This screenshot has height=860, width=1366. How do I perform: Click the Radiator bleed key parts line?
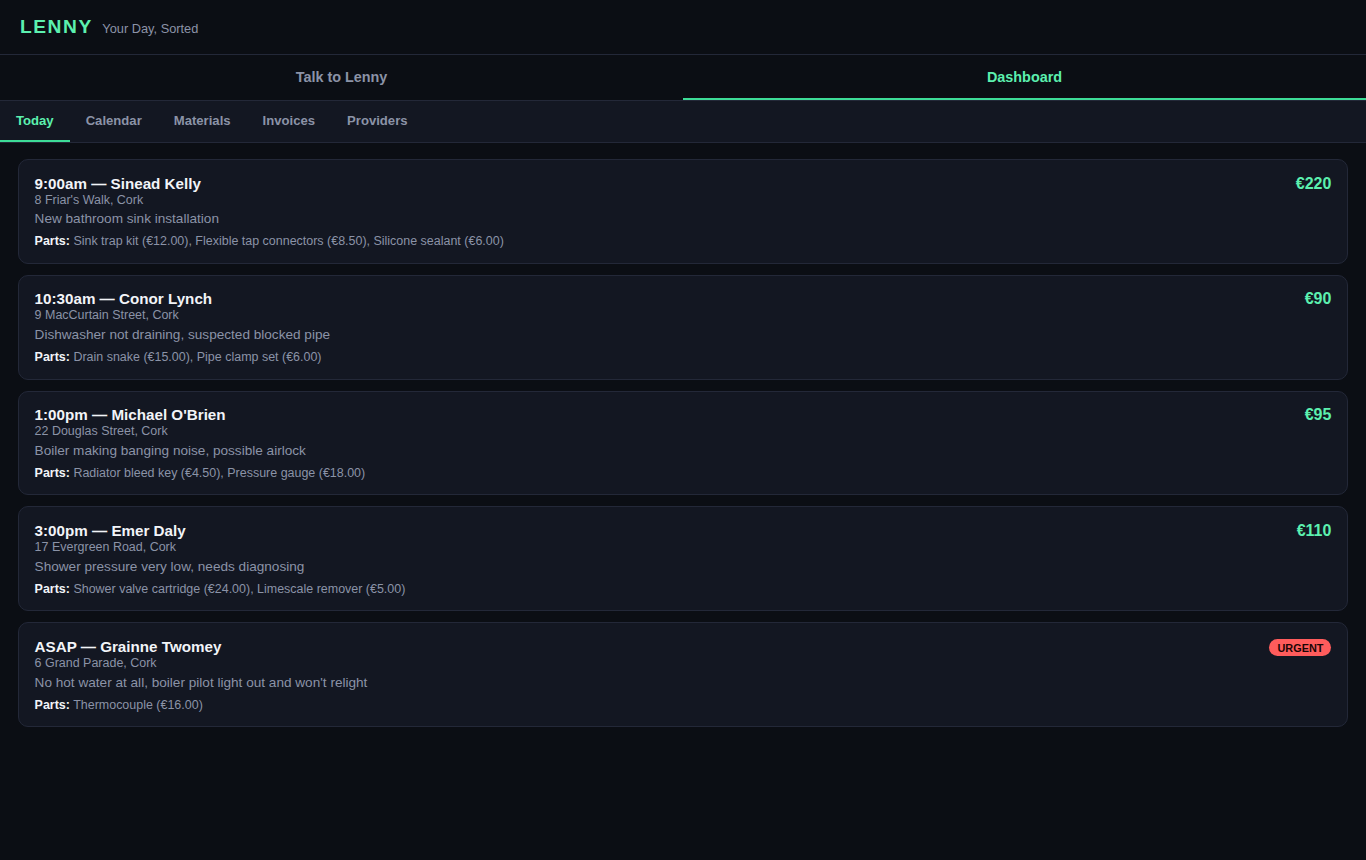[x=200, y=473]
